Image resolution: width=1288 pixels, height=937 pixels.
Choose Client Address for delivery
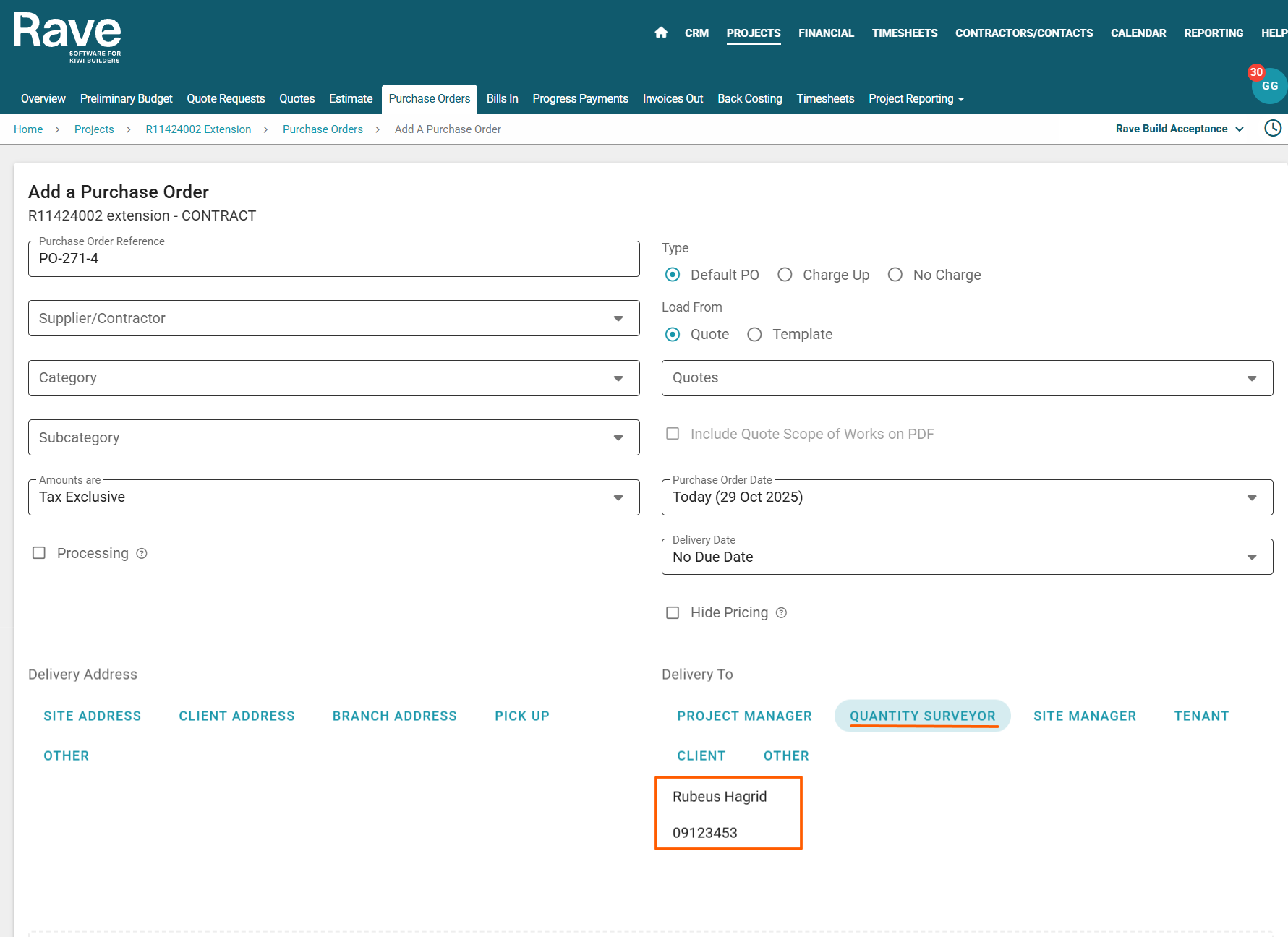[x=237, y=716]
